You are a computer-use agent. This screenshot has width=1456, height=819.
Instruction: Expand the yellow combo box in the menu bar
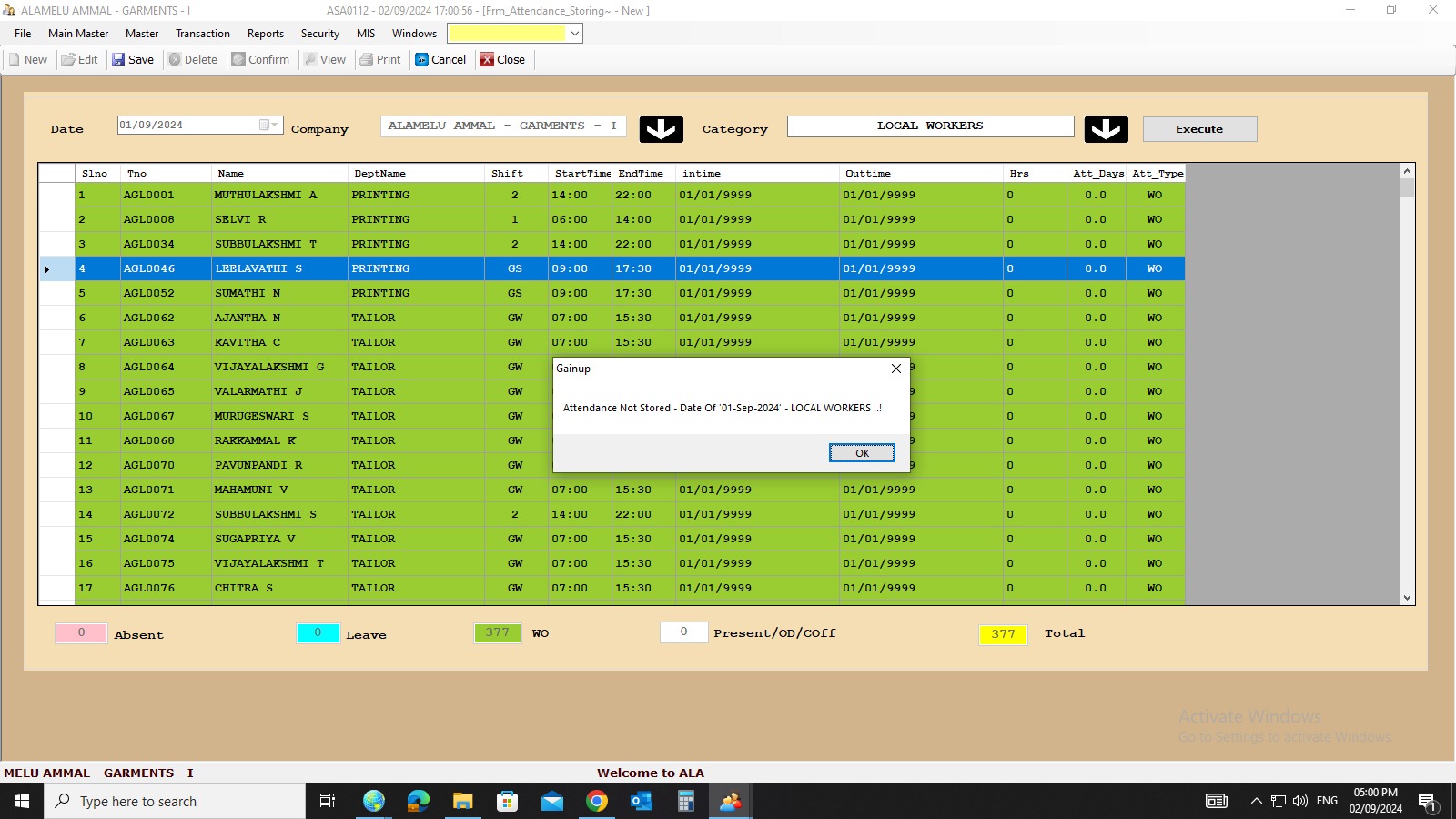574,34
